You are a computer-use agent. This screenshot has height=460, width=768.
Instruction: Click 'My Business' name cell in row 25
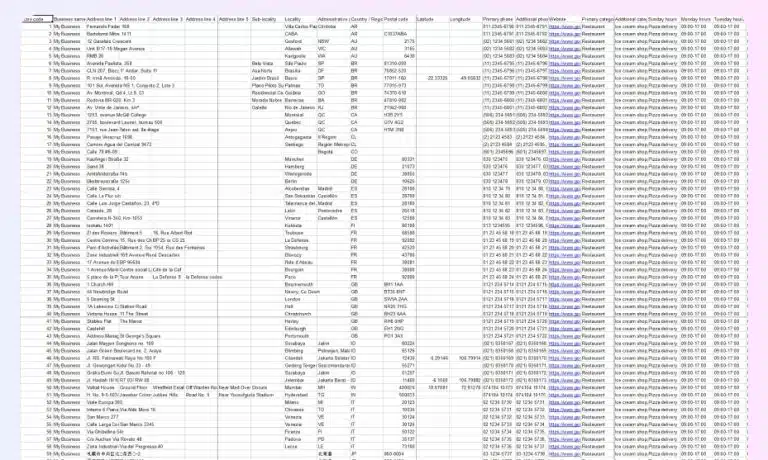[67, 203]
